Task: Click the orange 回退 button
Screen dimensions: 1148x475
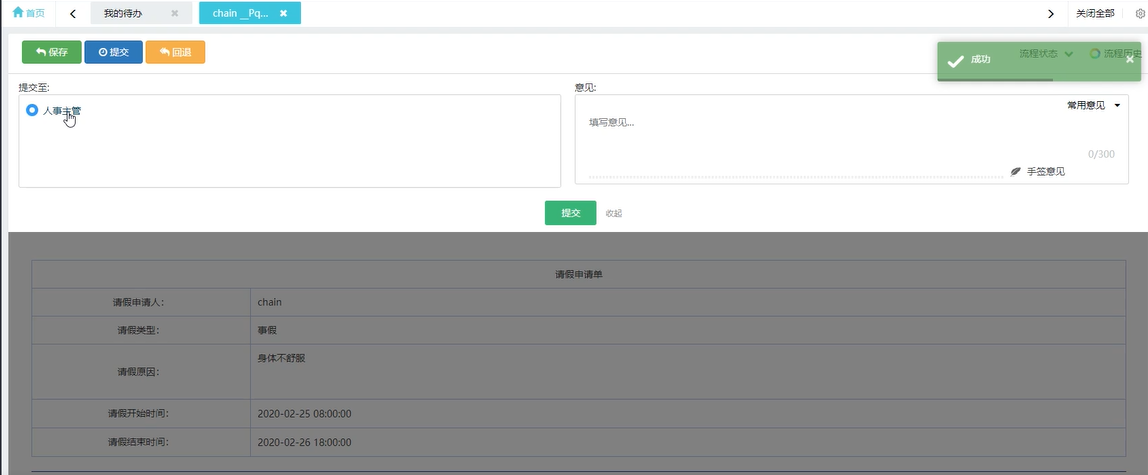Action: (x=175, y=52)
